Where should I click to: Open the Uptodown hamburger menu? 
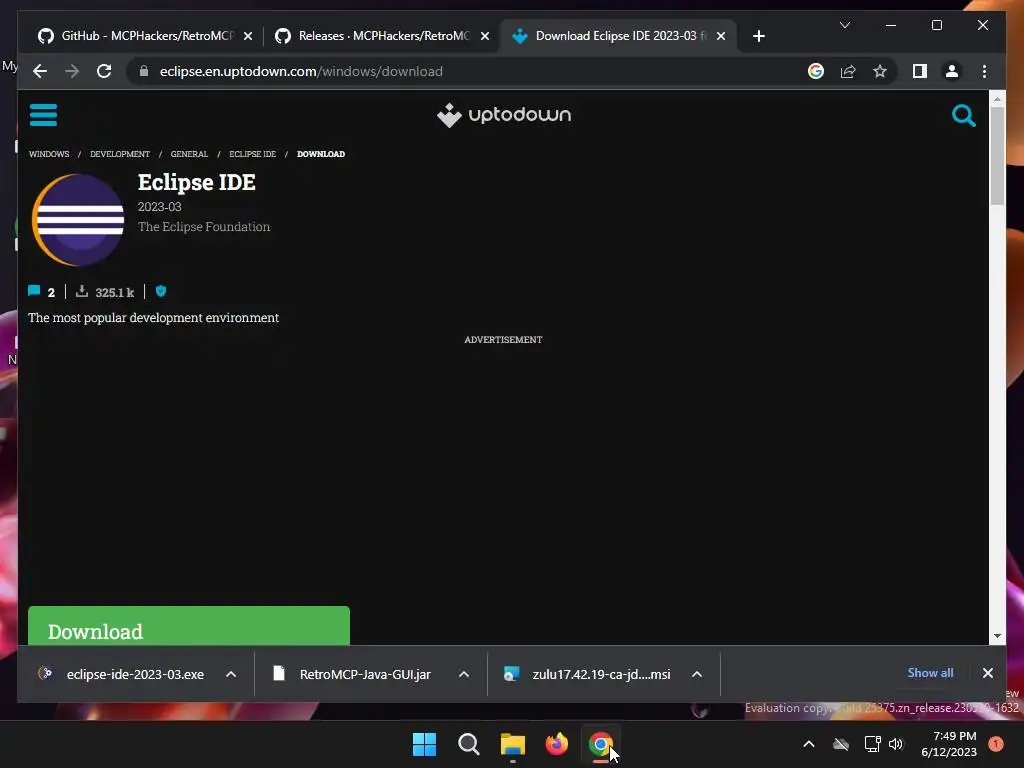click(43, 115)
